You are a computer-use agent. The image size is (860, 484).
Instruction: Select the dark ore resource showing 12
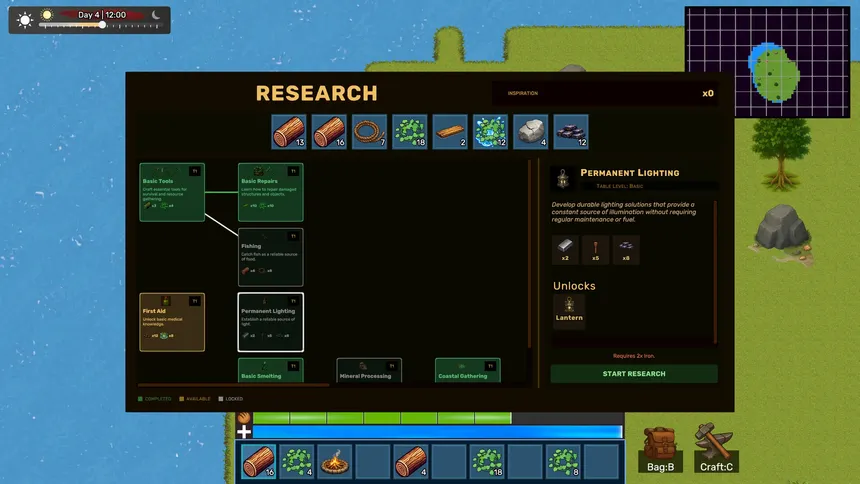tap(571, 132)
